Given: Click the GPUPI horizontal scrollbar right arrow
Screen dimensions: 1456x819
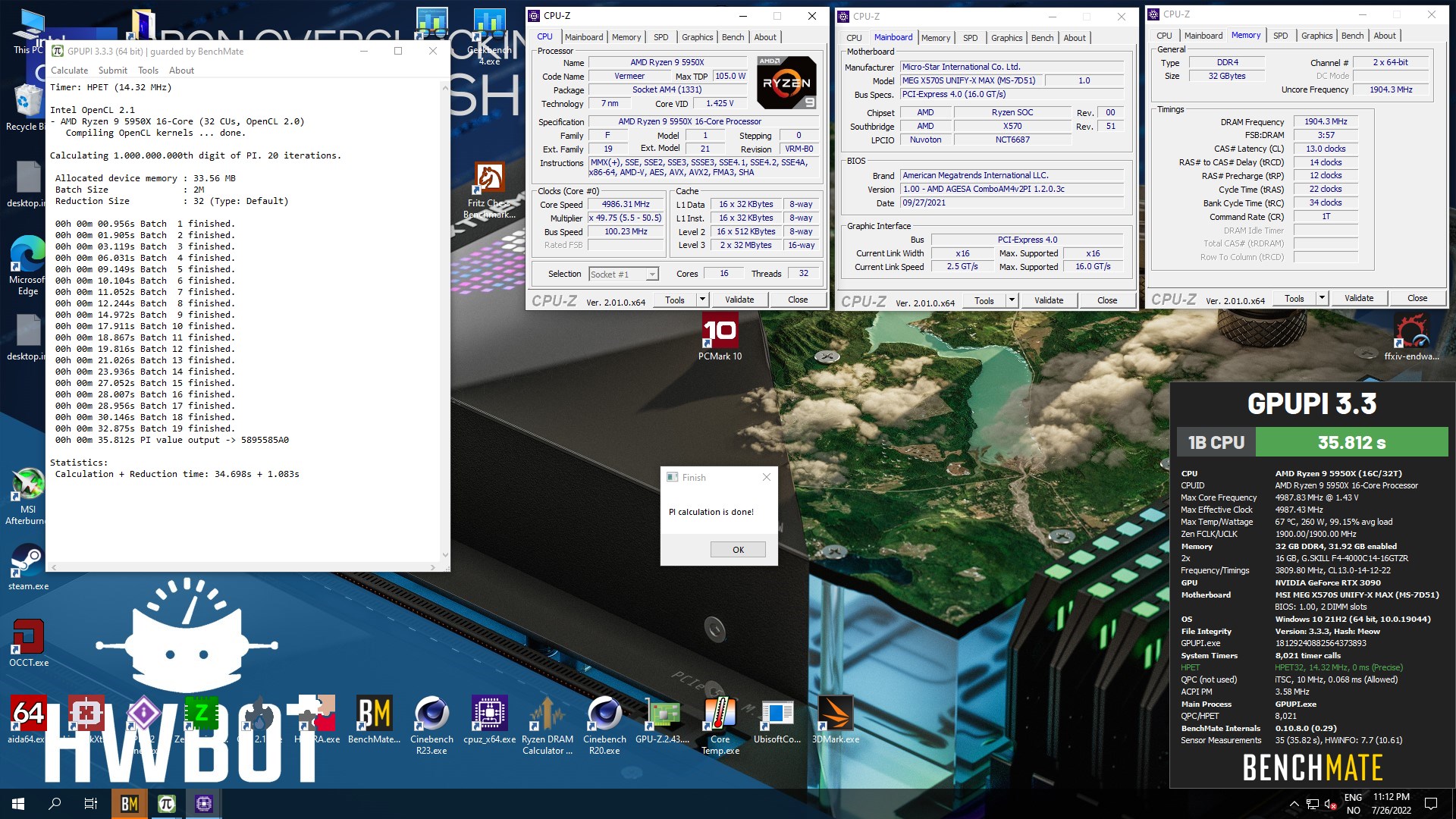Looking at the screenshot, I should (433, 566).
